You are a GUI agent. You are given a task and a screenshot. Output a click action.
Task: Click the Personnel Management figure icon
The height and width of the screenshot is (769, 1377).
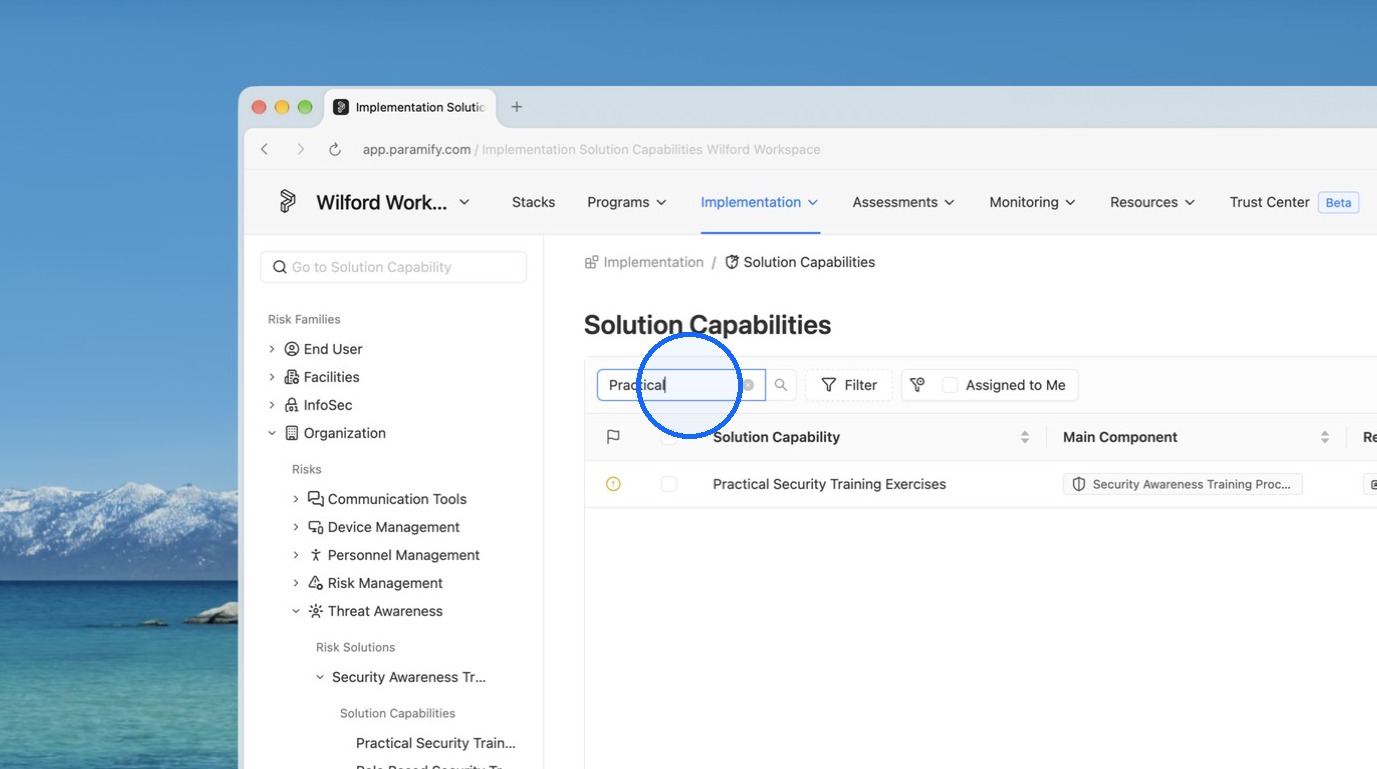pos(316,555)
